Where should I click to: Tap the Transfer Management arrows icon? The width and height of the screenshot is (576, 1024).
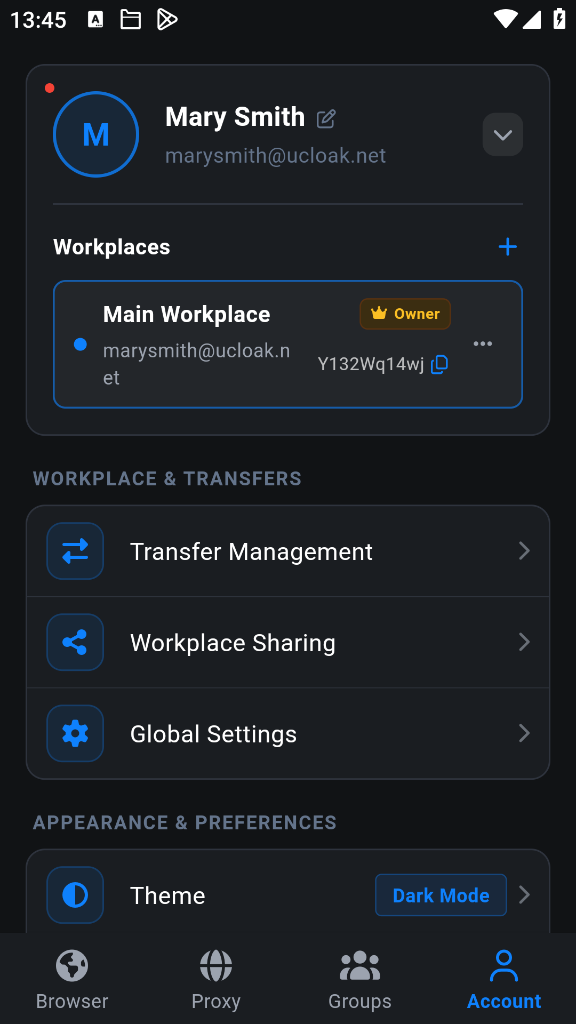75,551
